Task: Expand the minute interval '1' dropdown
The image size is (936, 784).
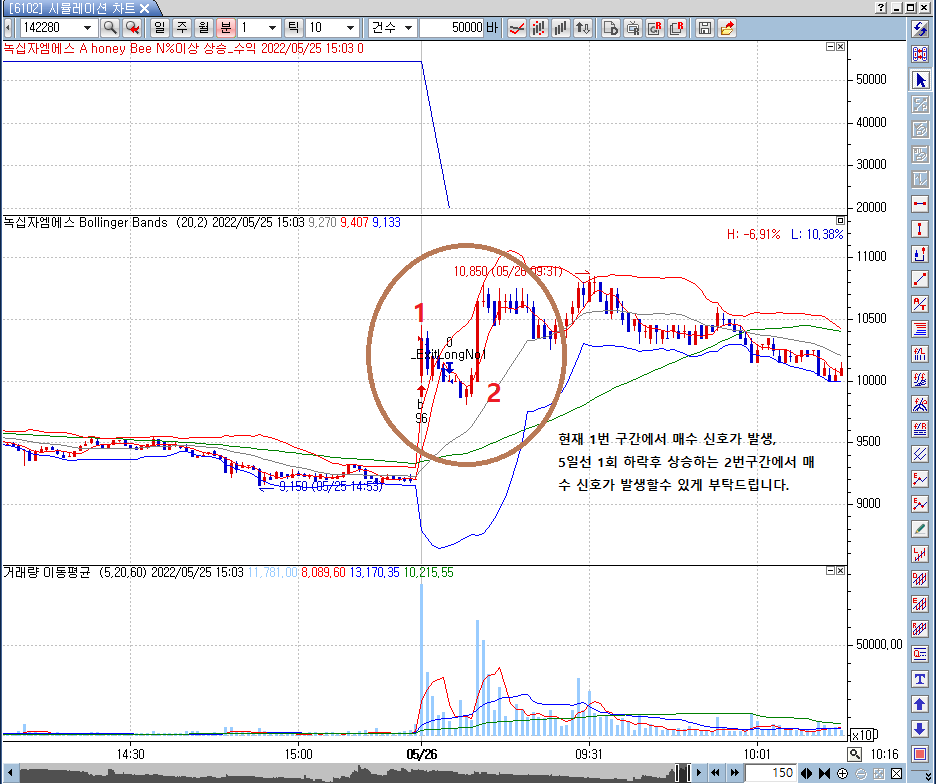Action: 275,28
